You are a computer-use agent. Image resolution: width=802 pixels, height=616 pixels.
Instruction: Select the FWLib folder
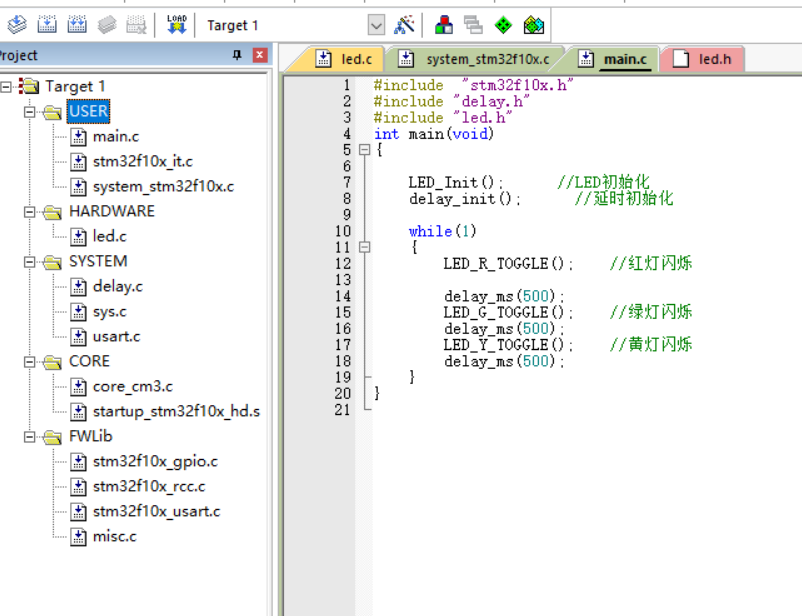91,436
